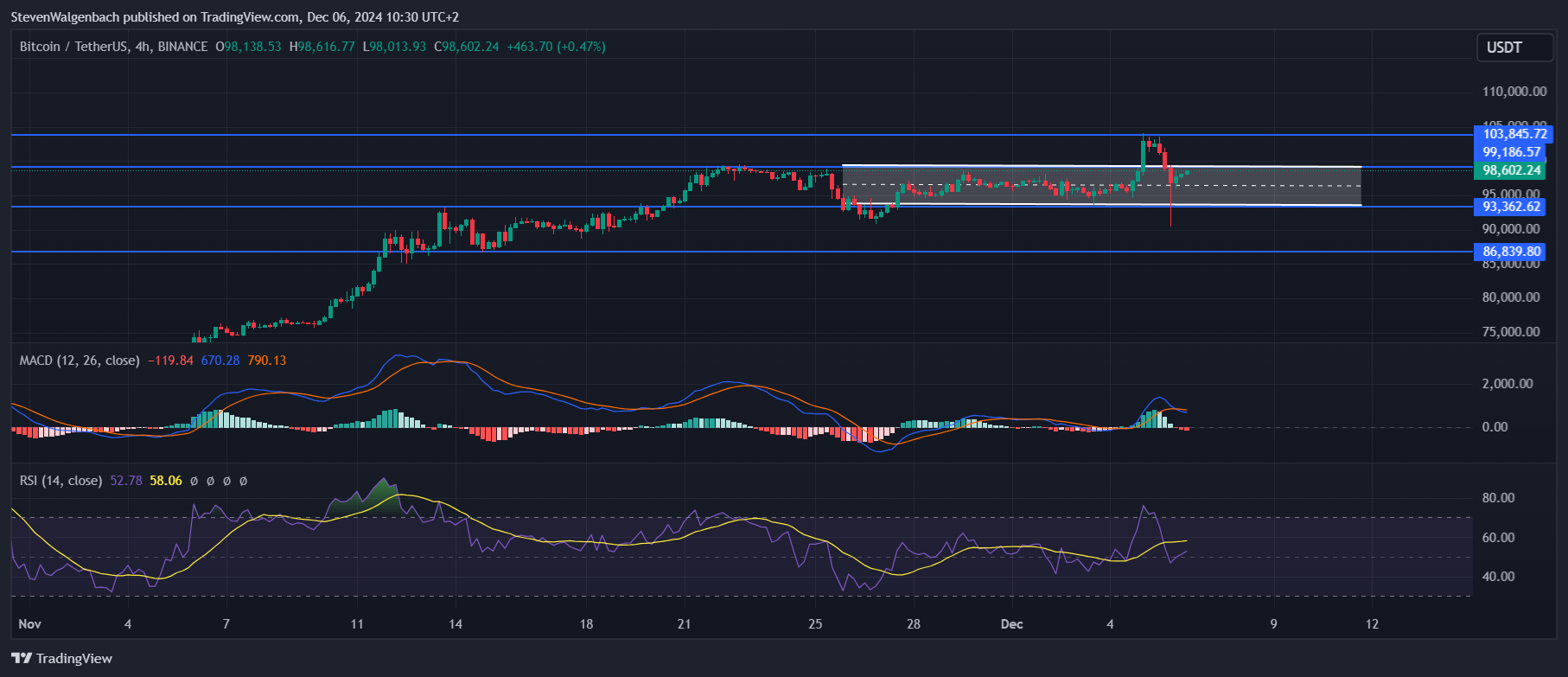Click the MACD 2,000.00 scale value
The height and width of the screenshot is (677, 1568).
1507,384
